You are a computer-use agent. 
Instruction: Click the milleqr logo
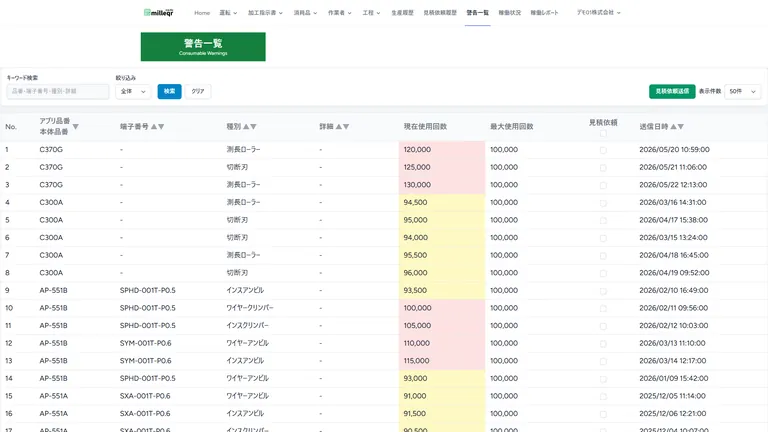159,12
